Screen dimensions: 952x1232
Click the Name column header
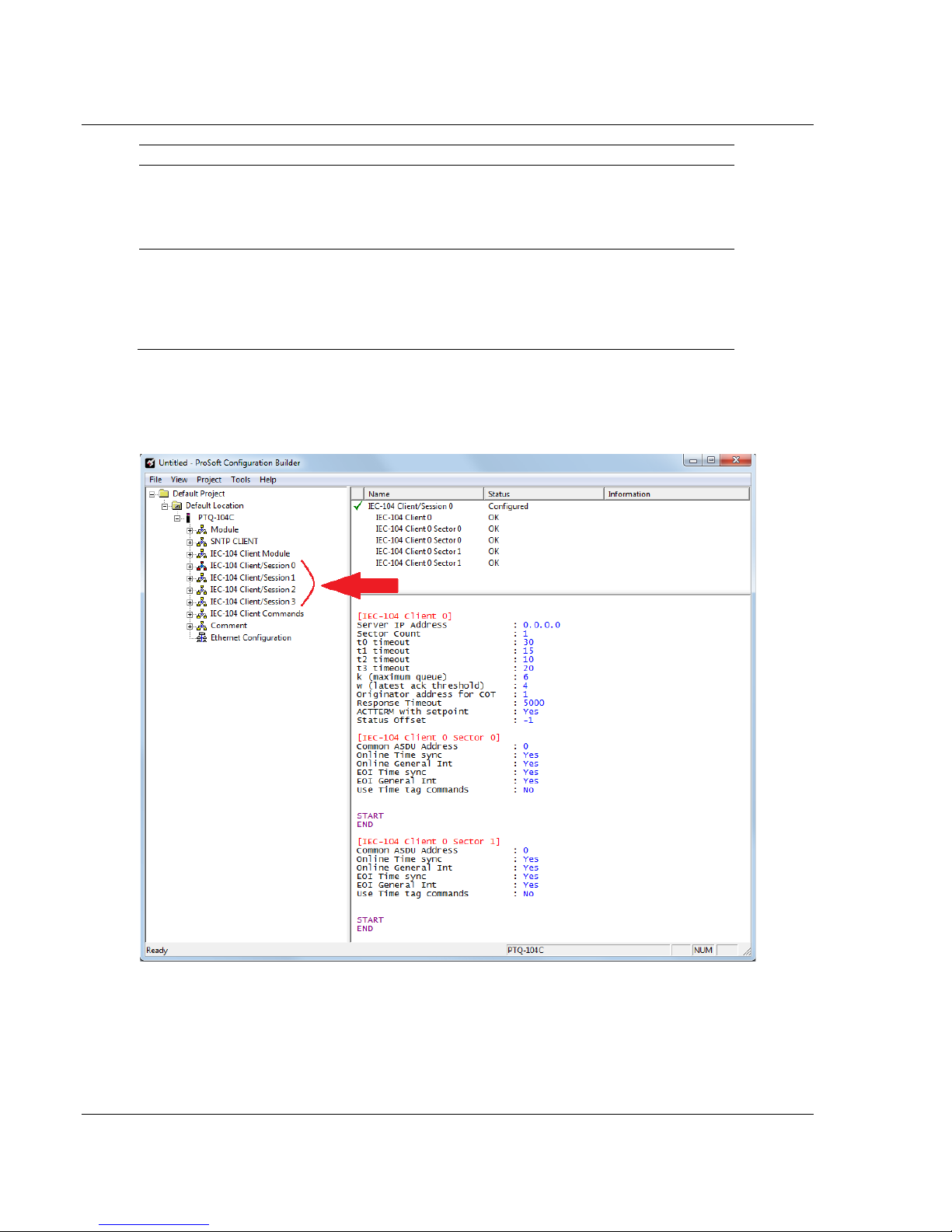click(424, 494)
